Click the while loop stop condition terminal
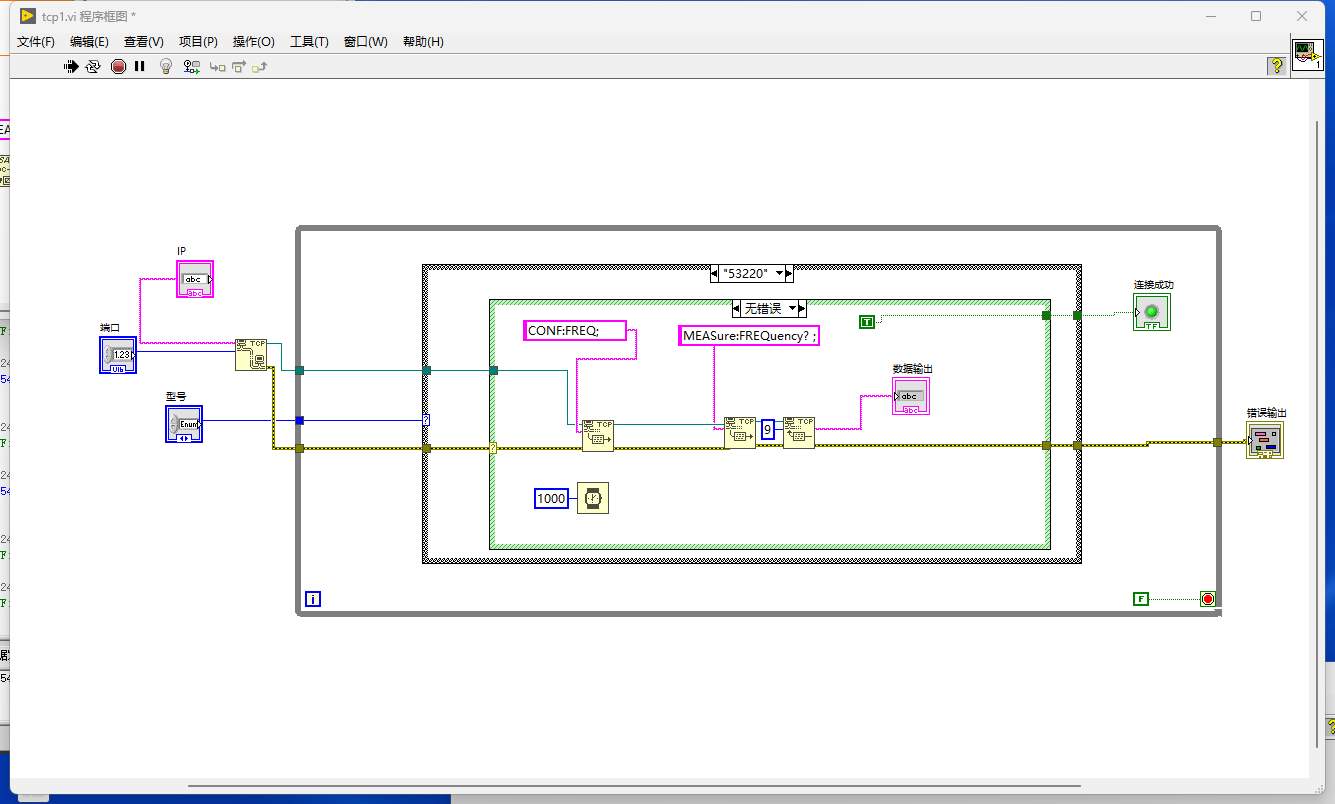 (1207, 599)
